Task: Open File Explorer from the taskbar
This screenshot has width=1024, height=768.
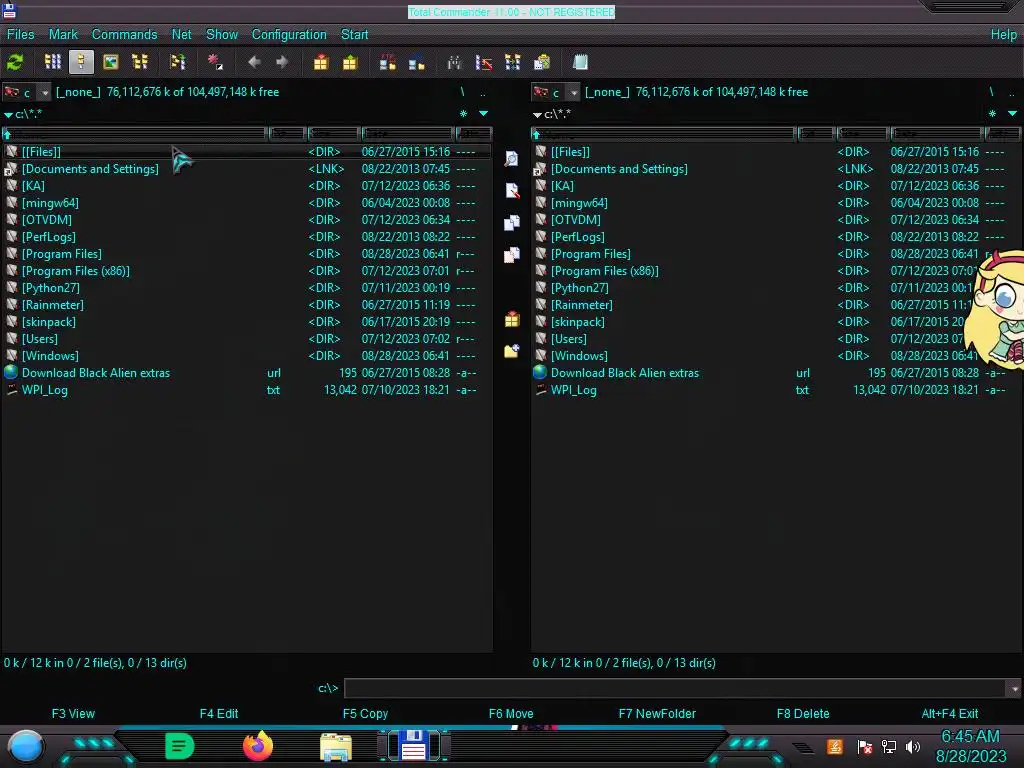Action: (336, 747)
